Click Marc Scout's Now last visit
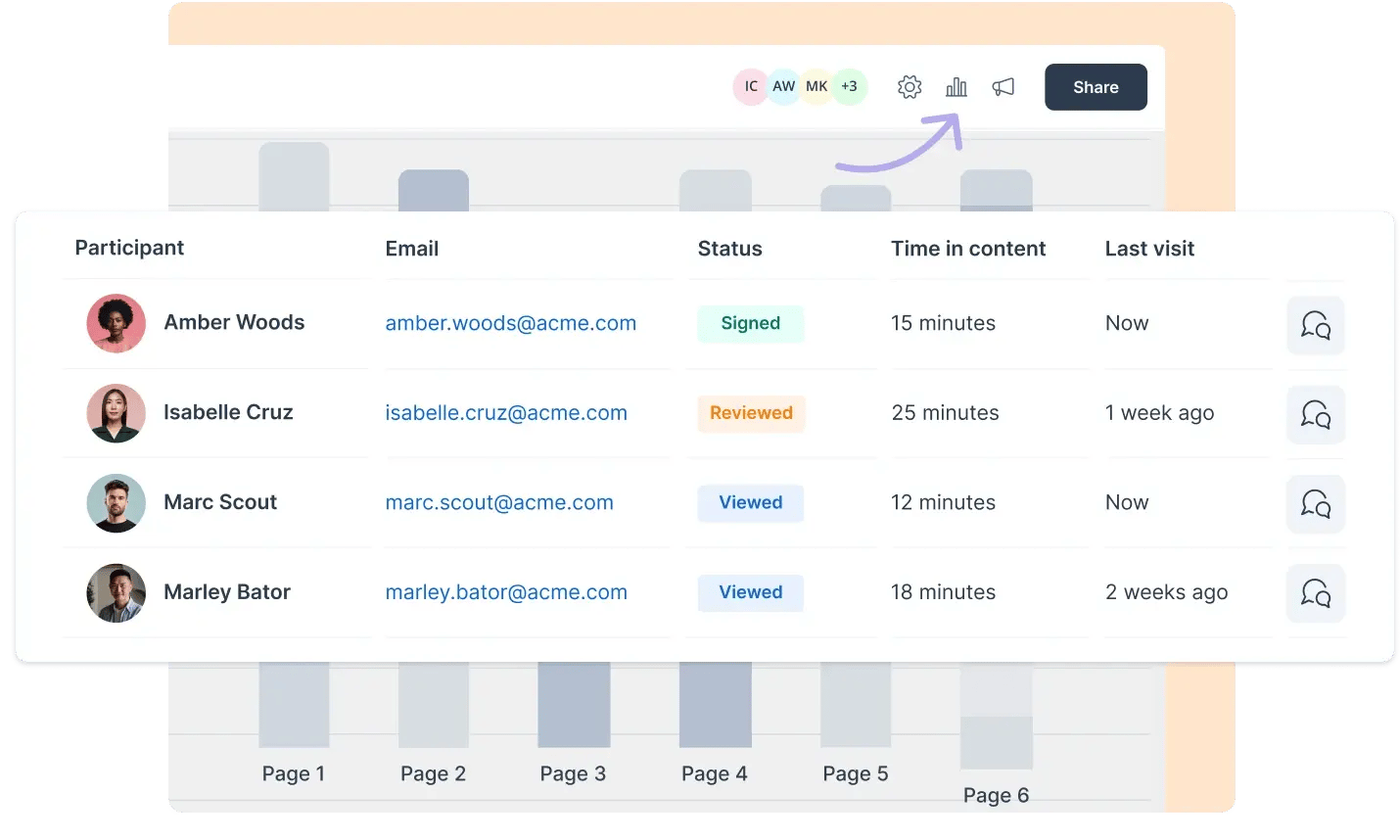 [1127, 502]
